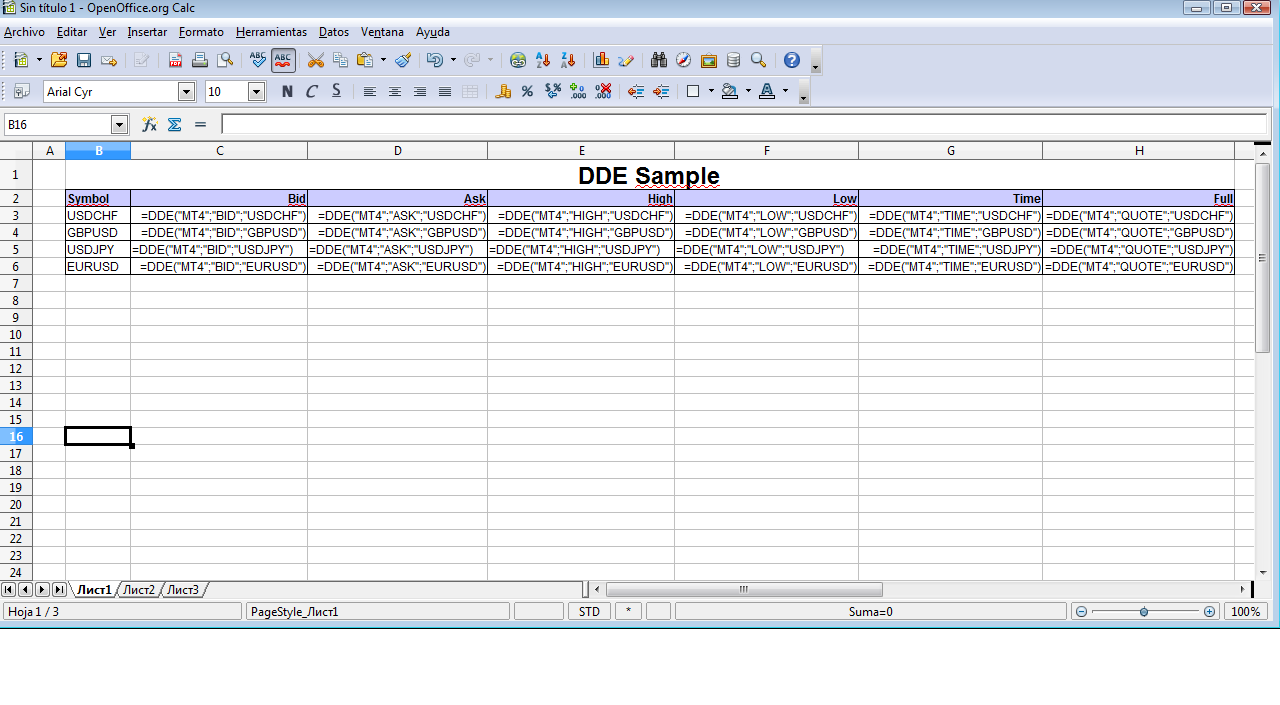Image resolution: width=1280 pixels, height=705 pixels.
Task: Add a decimal place
Action: click(x=578, y=92)
